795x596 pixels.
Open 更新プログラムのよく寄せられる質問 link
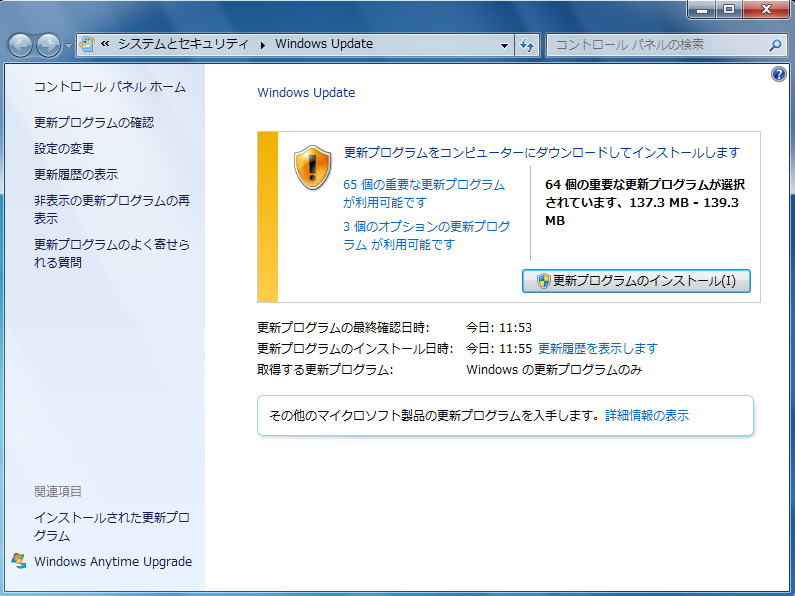(x=112, y=253)
